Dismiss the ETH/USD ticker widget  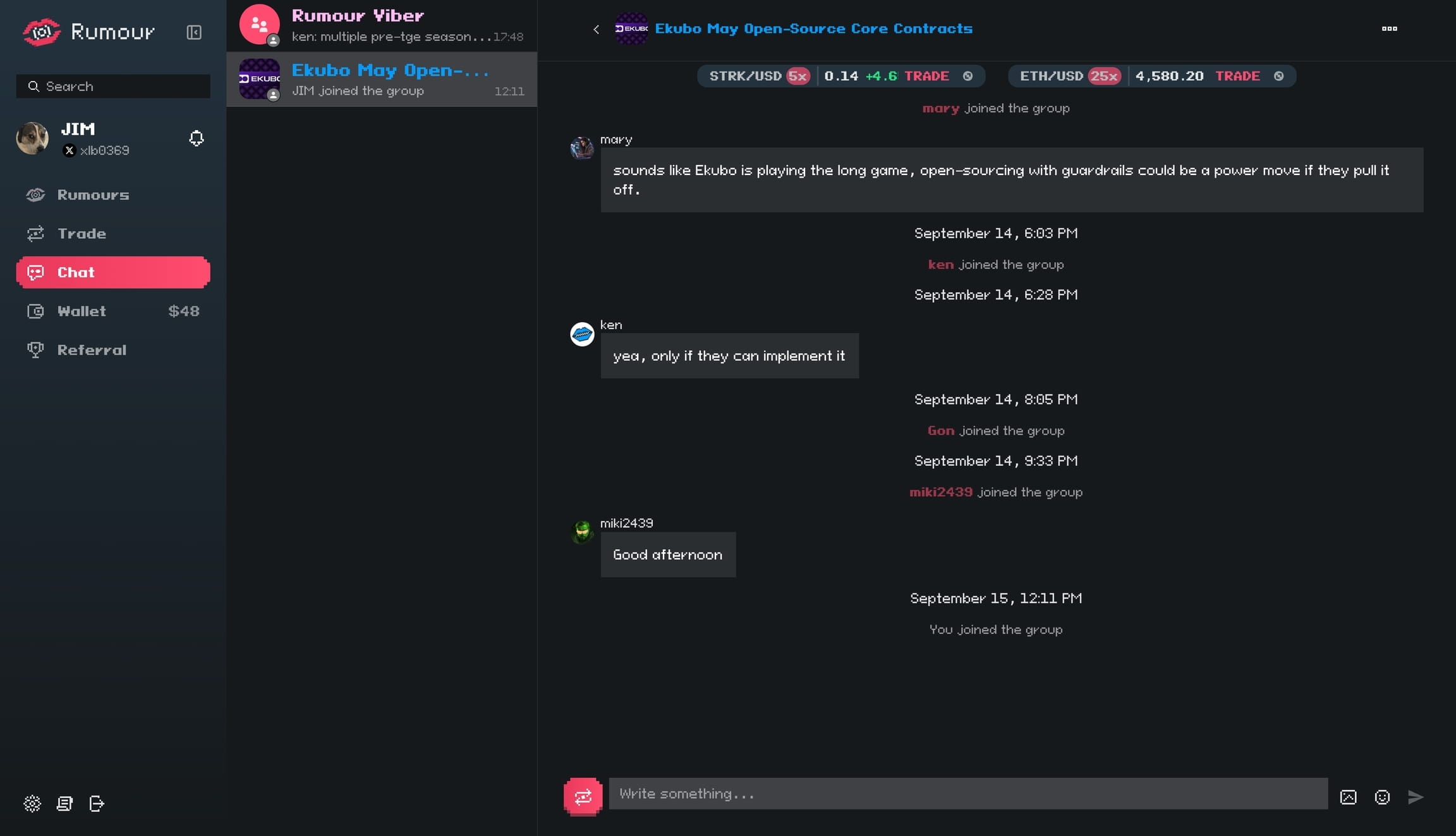(1278, 76)
